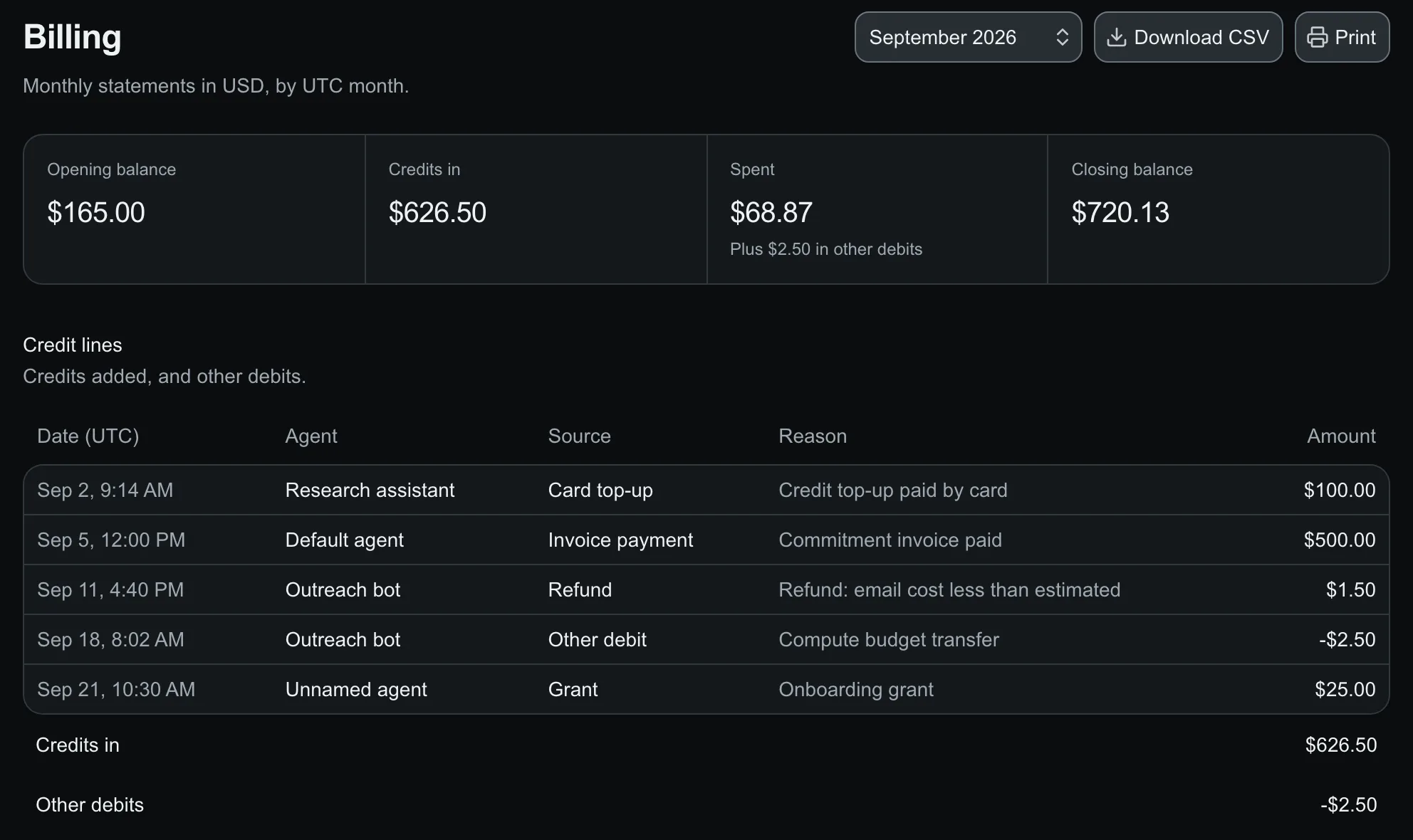Viewport: 1413px width, 840px height.
Task: Open the September 2026 month selector
Action: point(968,37)
